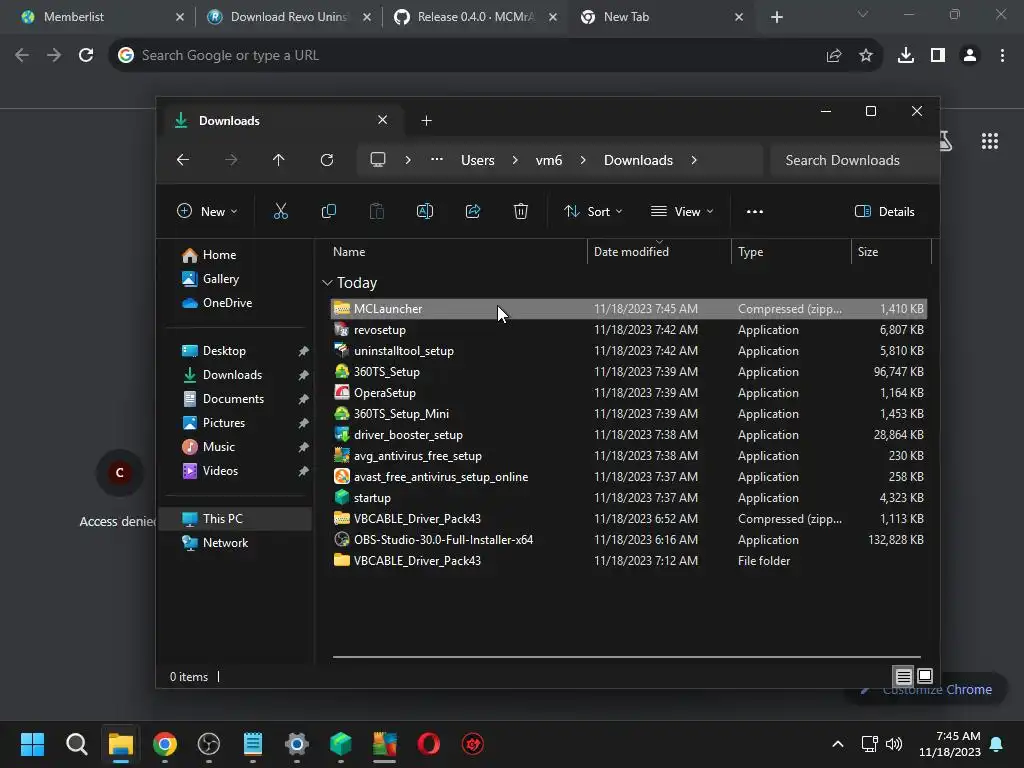The width and height of the screenshot is (1024, 768).
Task: Show hidden system tray icons
Action: [838, 743]
